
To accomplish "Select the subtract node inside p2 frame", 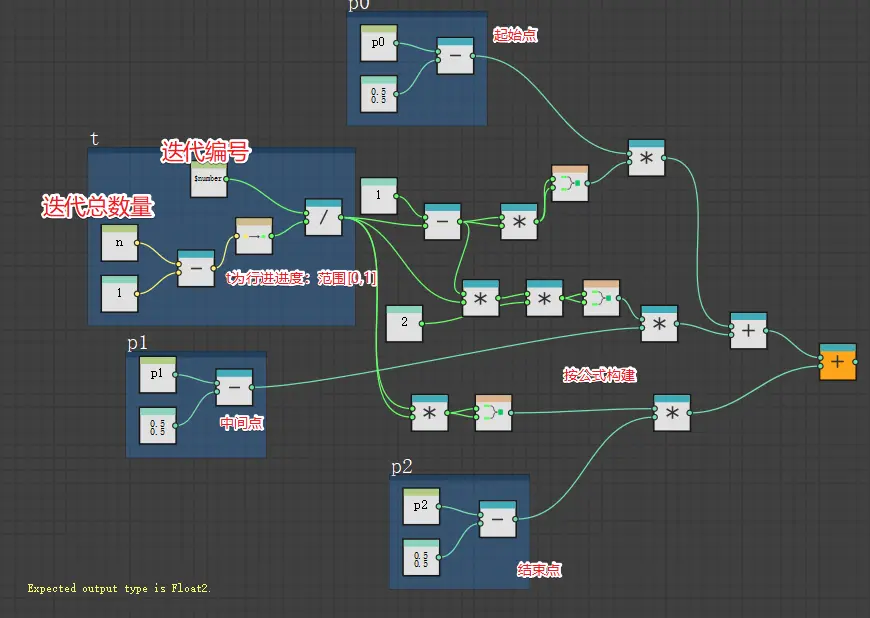I will [498, 519].
